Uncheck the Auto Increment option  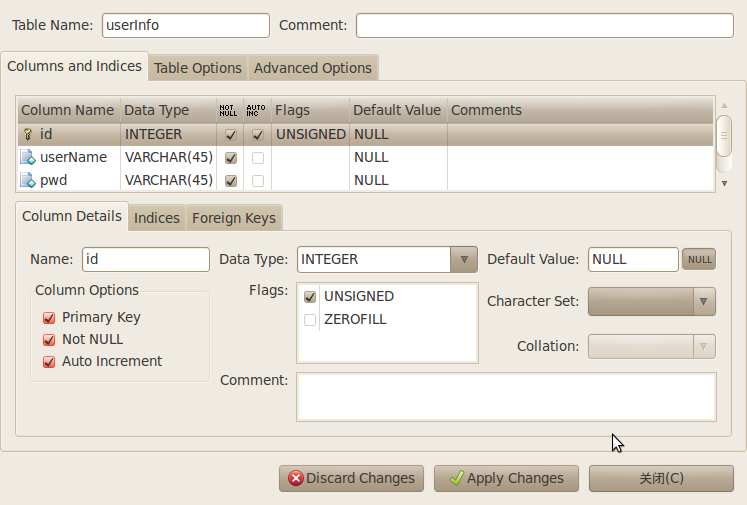(49, 361)
